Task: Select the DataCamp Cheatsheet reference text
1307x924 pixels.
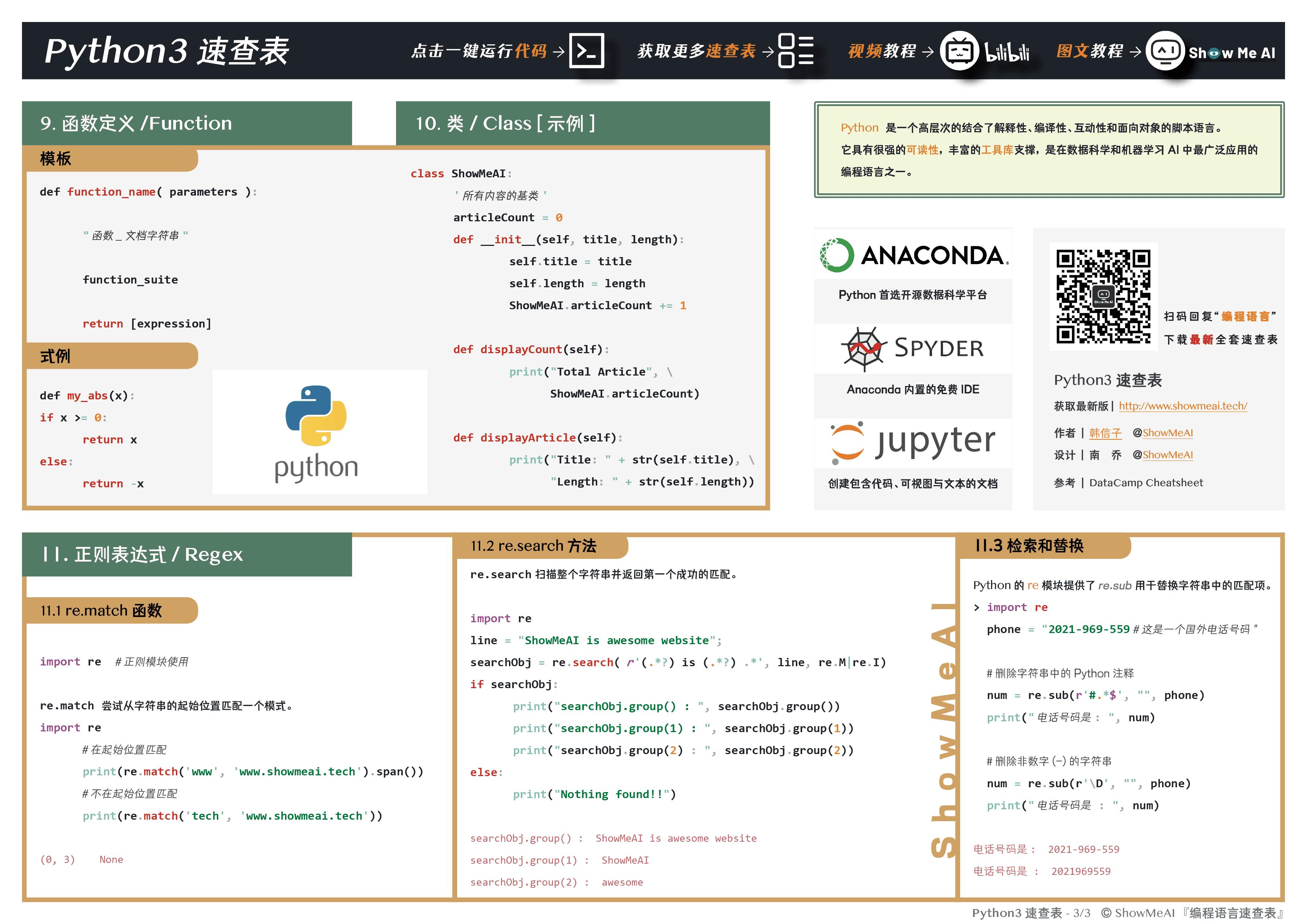Action: click(1146, 482)
